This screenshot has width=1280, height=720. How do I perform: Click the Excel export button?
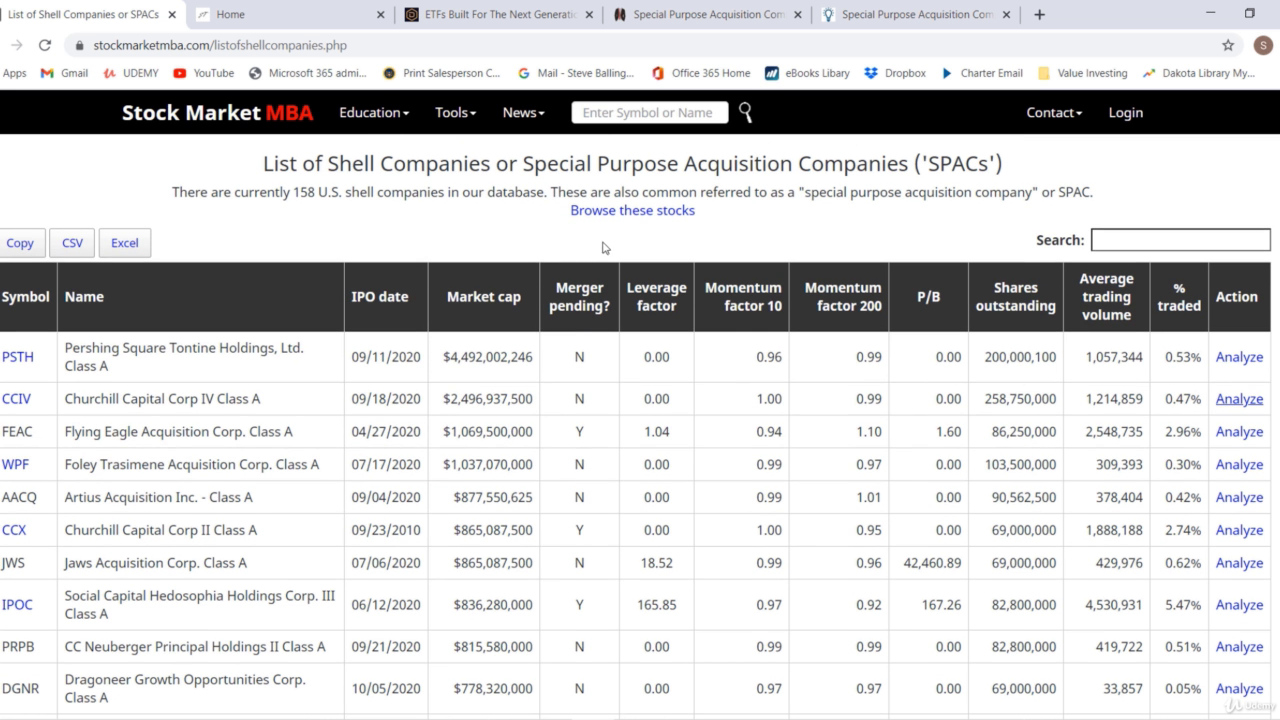[x=125, y=243]
